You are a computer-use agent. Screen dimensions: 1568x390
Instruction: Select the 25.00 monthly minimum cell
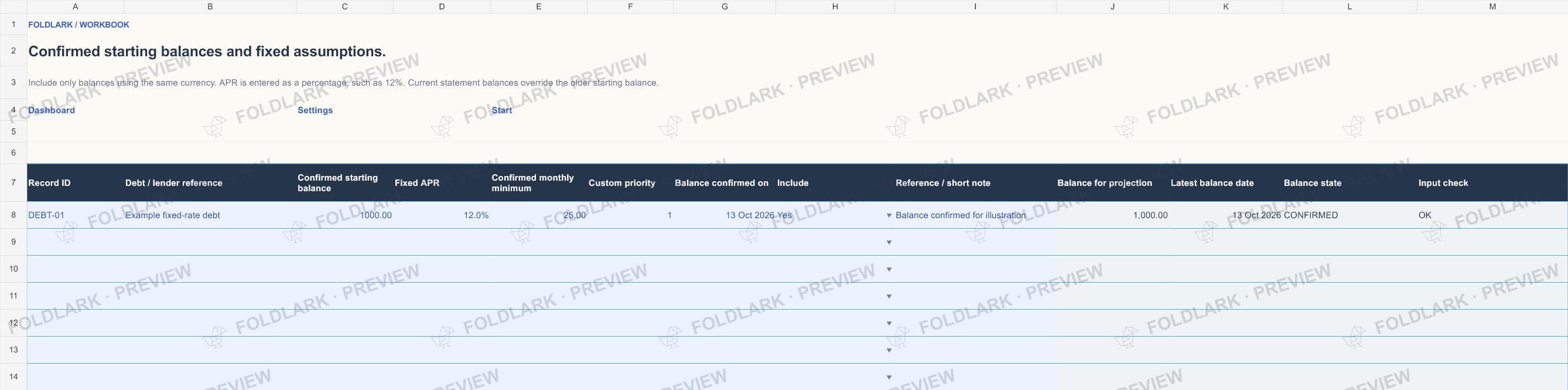539,215
